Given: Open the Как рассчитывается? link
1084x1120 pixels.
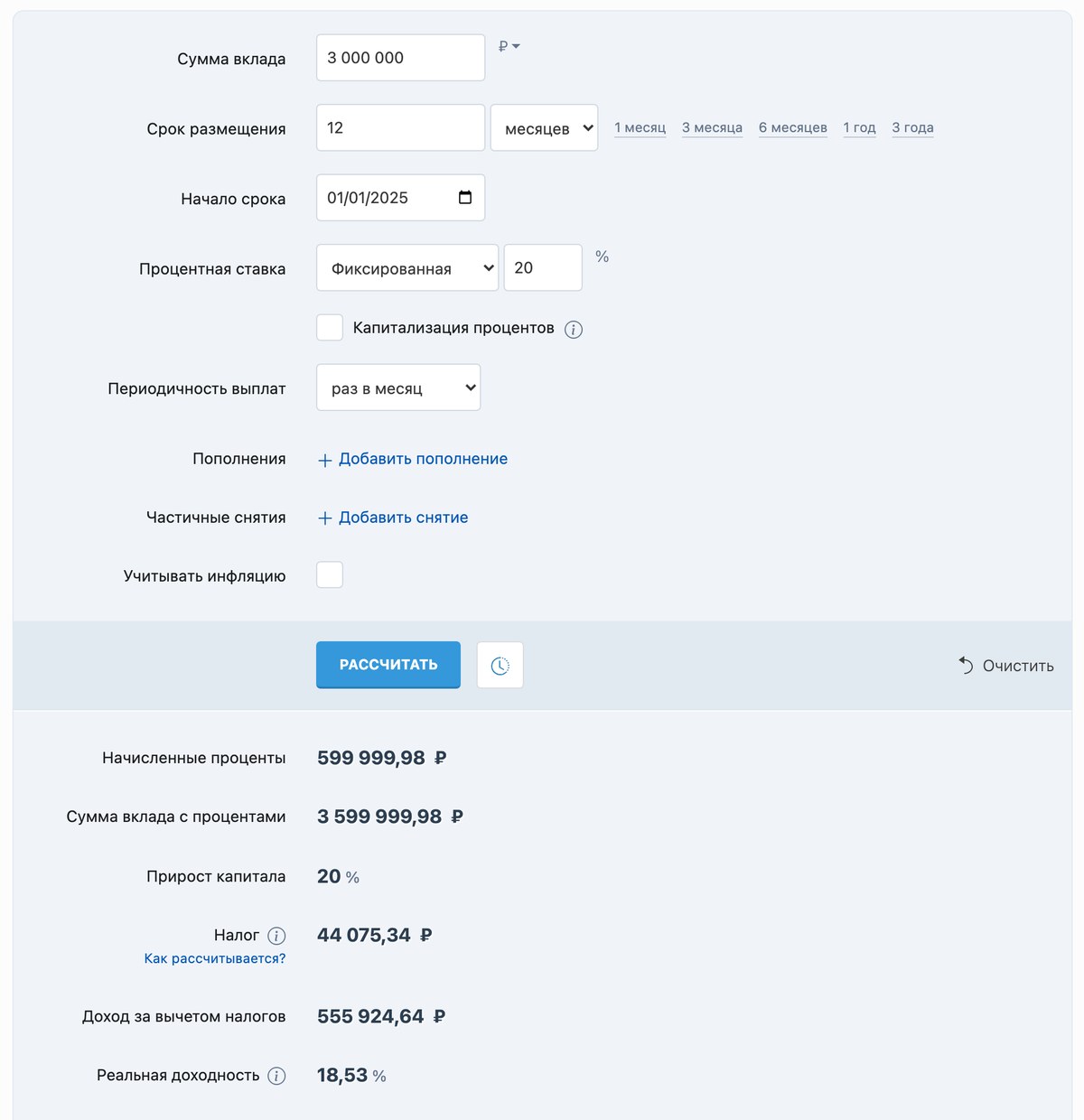Looking at the screenshot, I should (215, 958).
